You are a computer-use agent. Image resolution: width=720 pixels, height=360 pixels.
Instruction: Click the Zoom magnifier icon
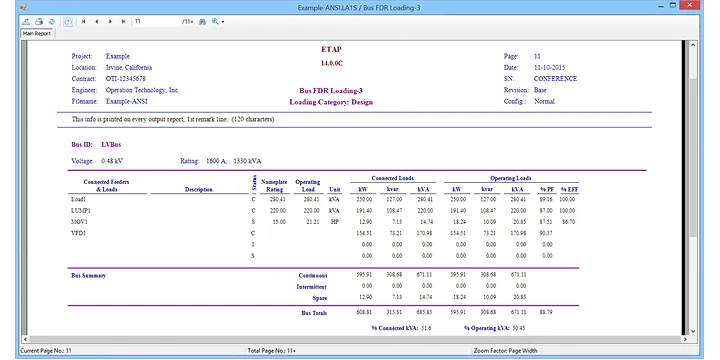[x=215, y=22]
